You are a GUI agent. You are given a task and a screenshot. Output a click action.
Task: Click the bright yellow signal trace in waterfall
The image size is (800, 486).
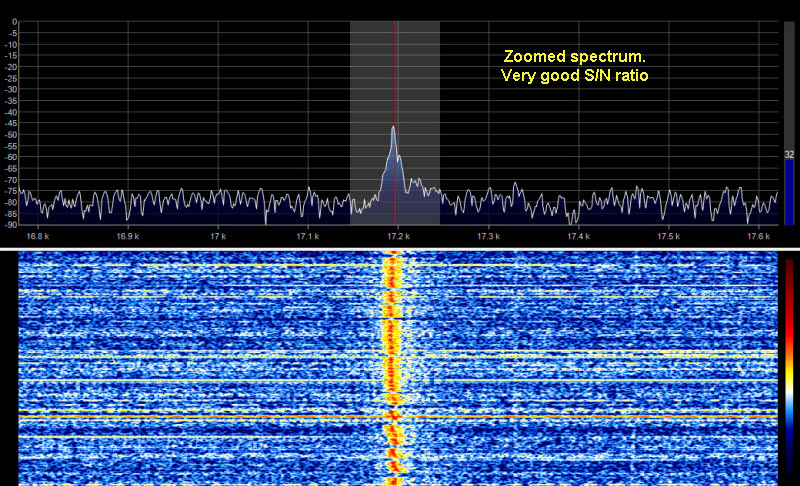392,360
